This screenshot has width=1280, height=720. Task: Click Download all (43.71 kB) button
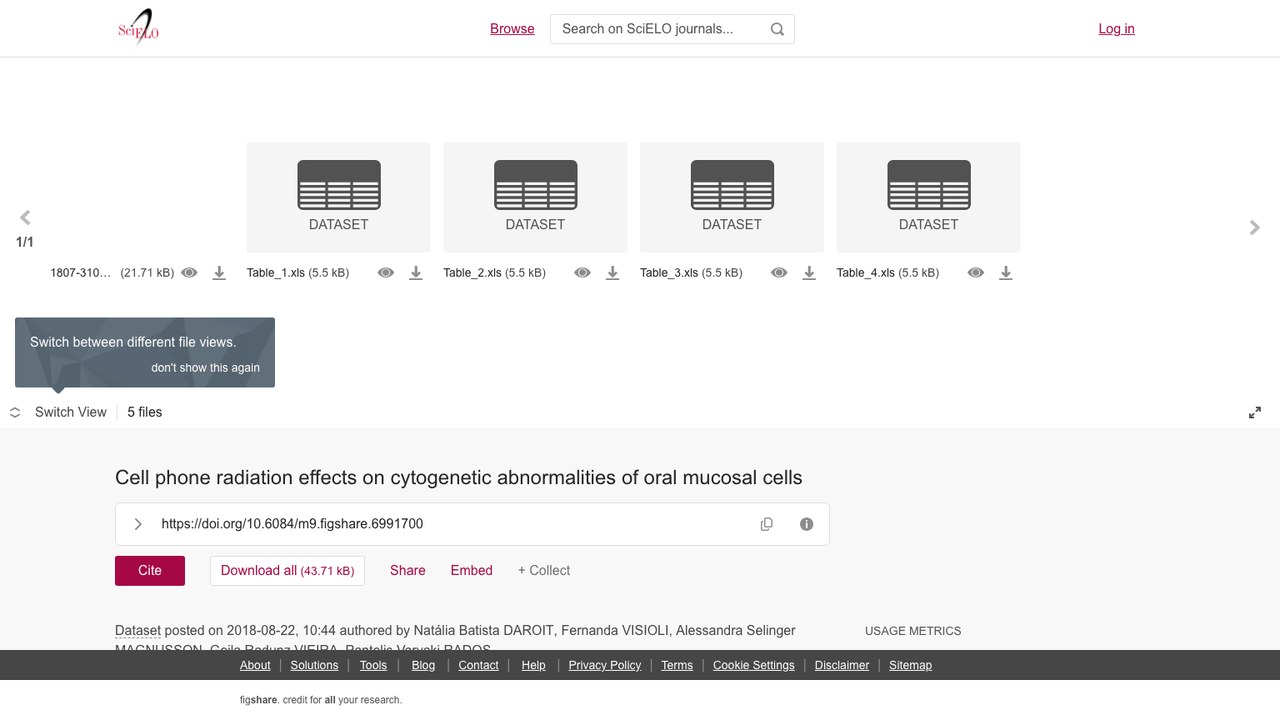coord(287,571)
